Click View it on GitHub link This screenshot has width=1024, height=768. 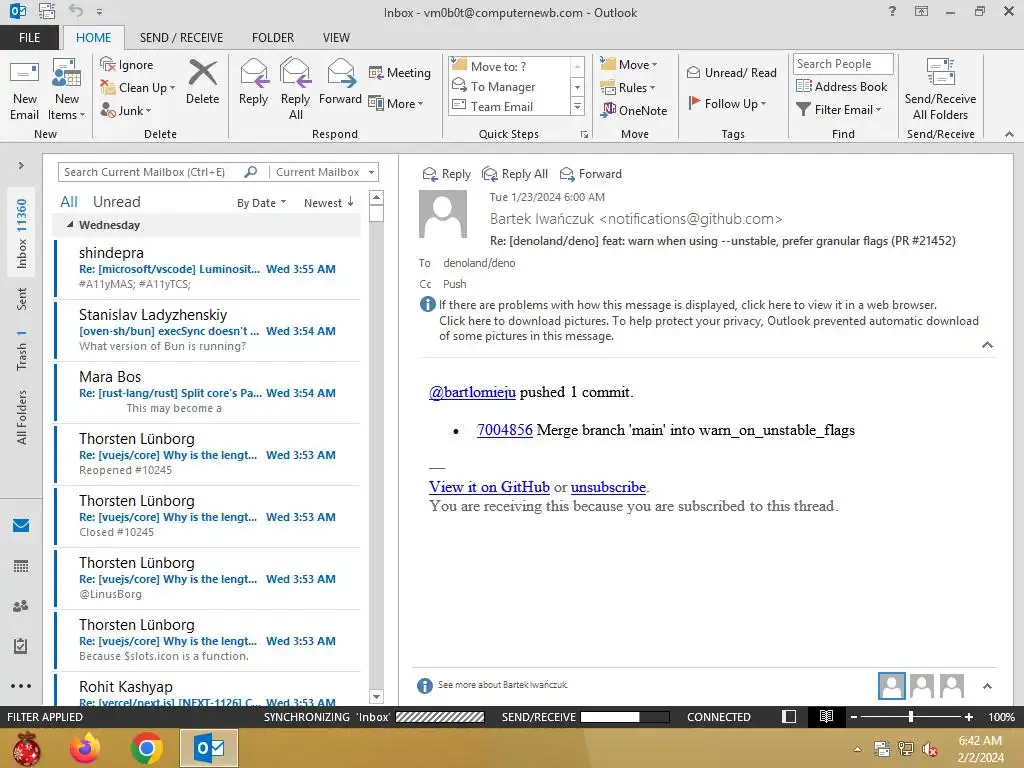(489, 487)
